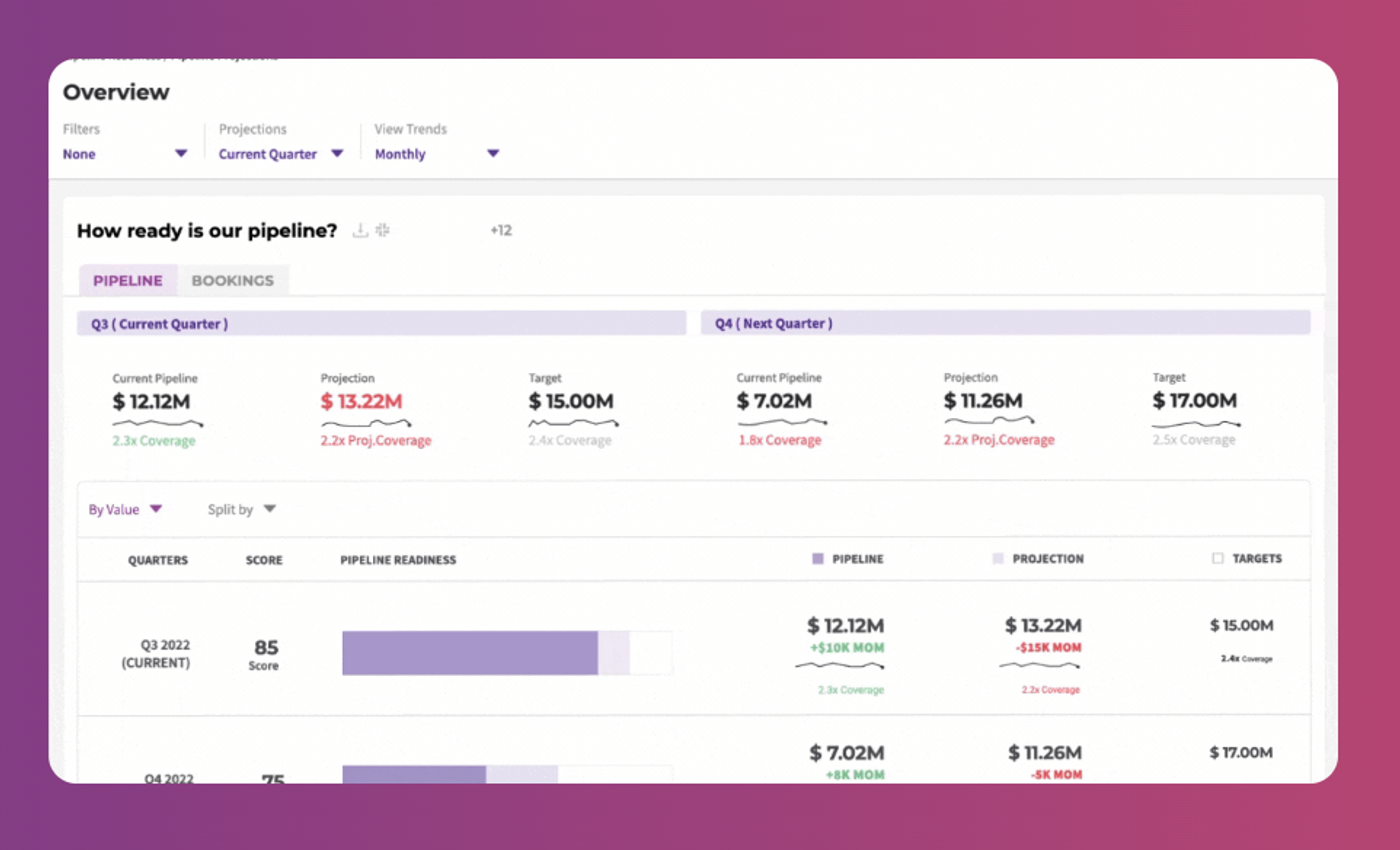Click the PIPELINE legend color swatch
The image size is (1400, 850).
coord(818,559)
